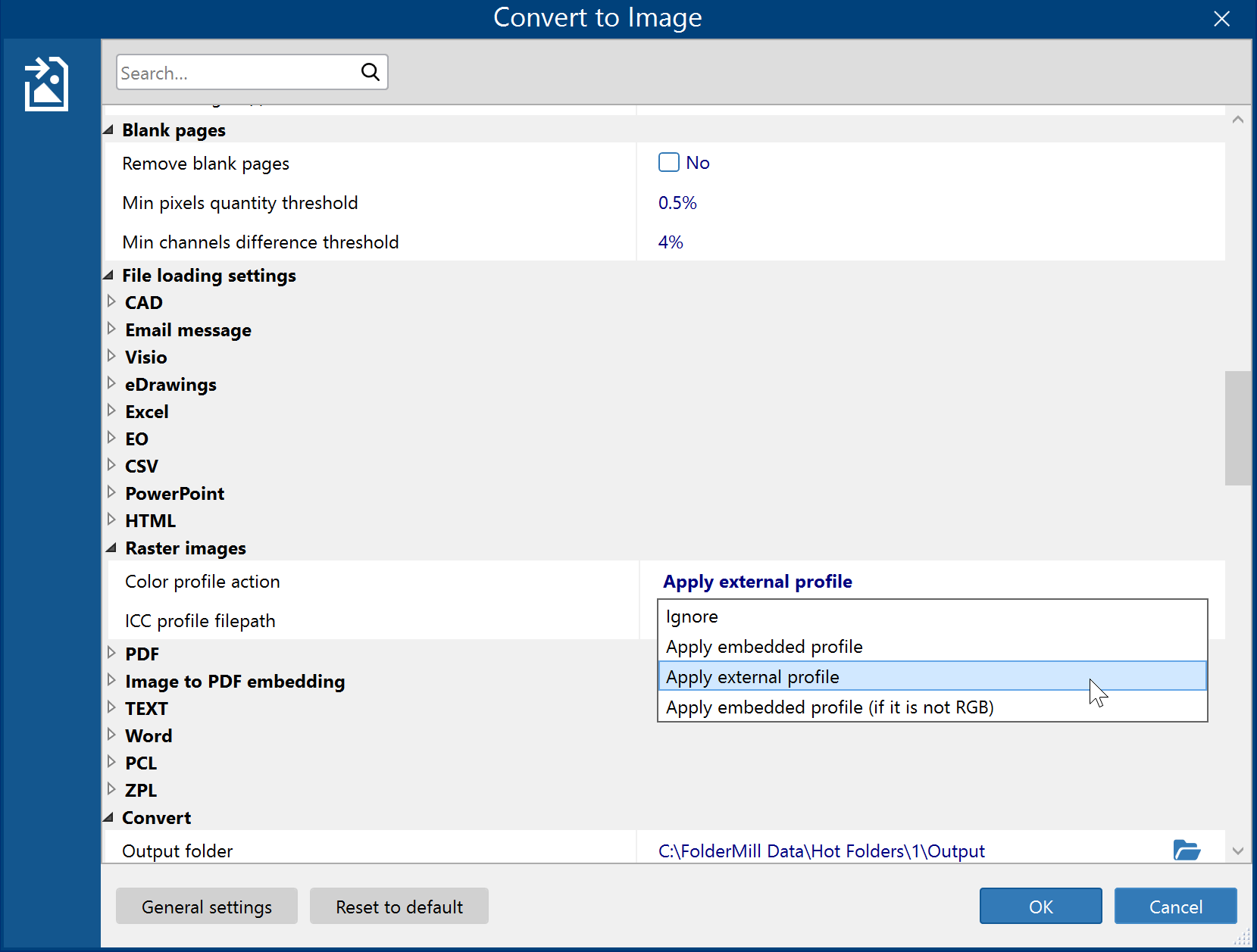This screenshot has height=952, width=1257.
Task: Expand the CAD file loading settings
Action: (112, 302)
